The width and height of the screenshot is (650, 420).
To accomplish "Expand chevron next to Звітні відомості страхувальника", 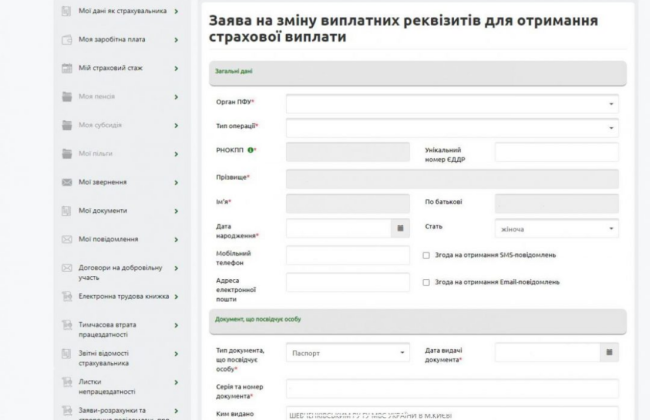I will click(x=176, y=354).
